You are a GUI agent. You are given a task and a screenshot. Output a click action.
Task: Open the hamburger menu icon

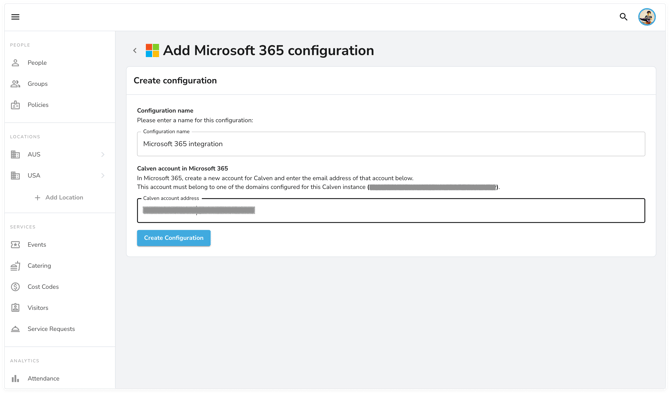click(x=15, y=17)
